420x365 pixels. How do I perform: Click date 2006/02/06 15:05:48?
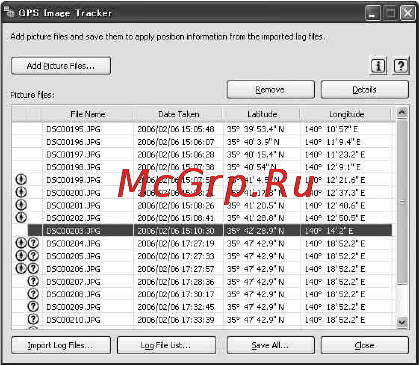(x=176, y=129)
